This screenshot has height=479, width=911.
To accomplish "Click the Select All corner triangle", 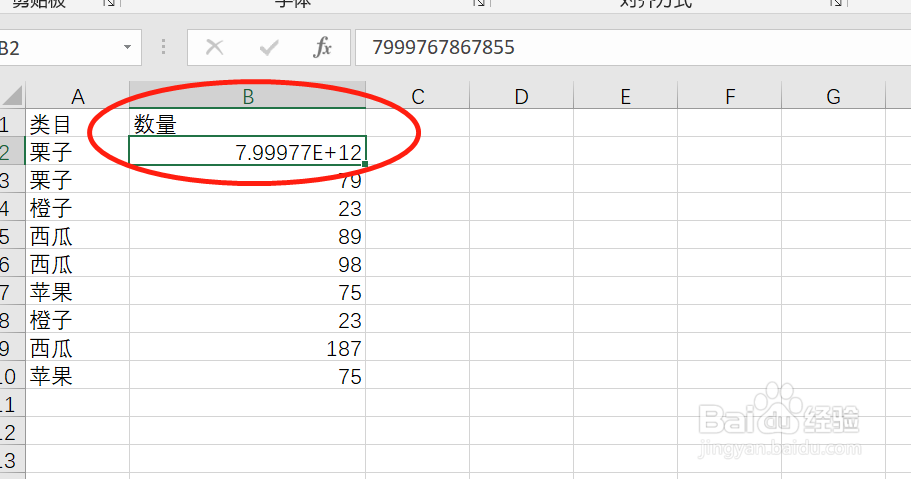I will 12,96.
